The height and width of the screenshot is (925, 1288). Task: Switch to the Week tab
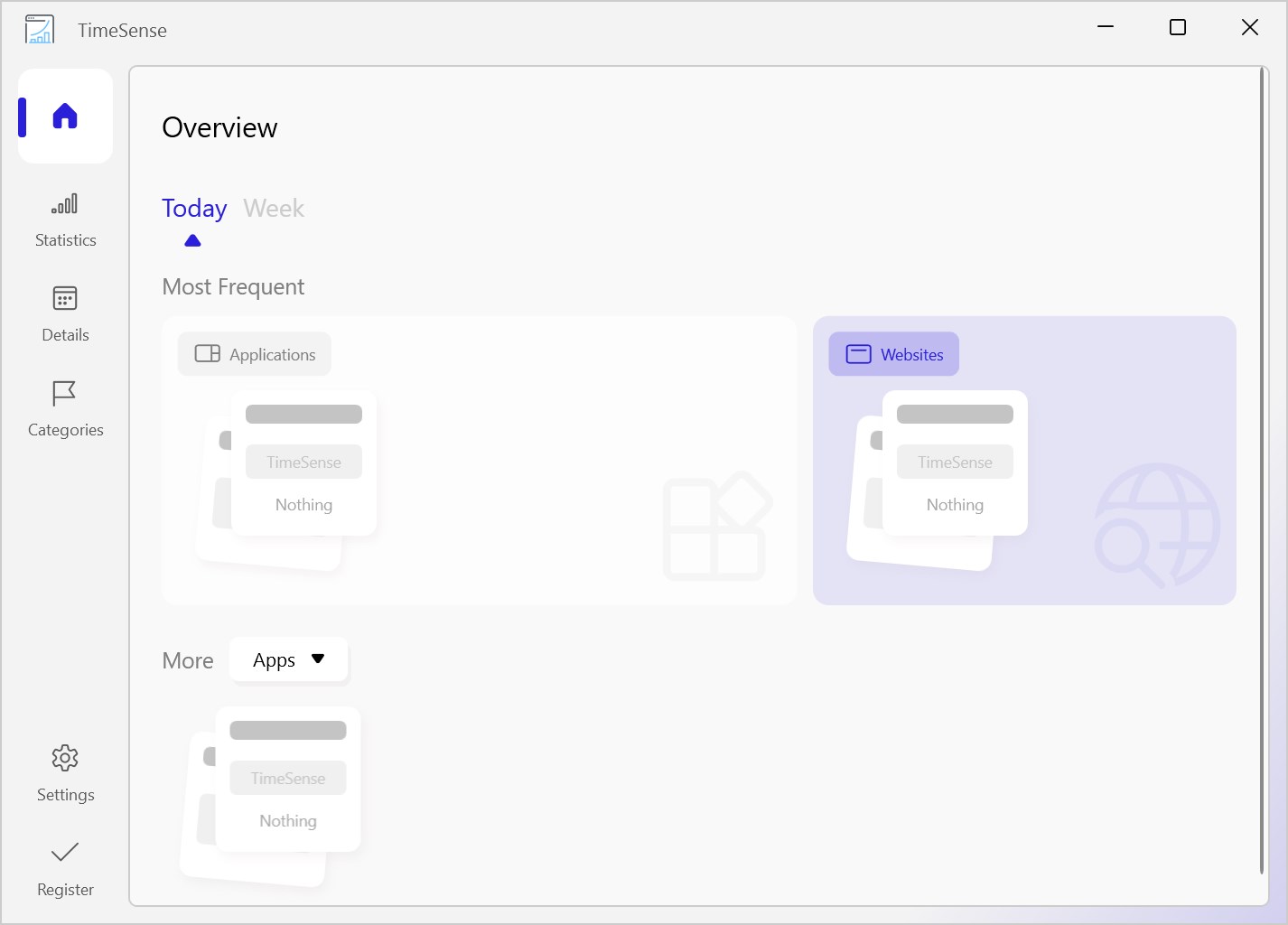274,209
